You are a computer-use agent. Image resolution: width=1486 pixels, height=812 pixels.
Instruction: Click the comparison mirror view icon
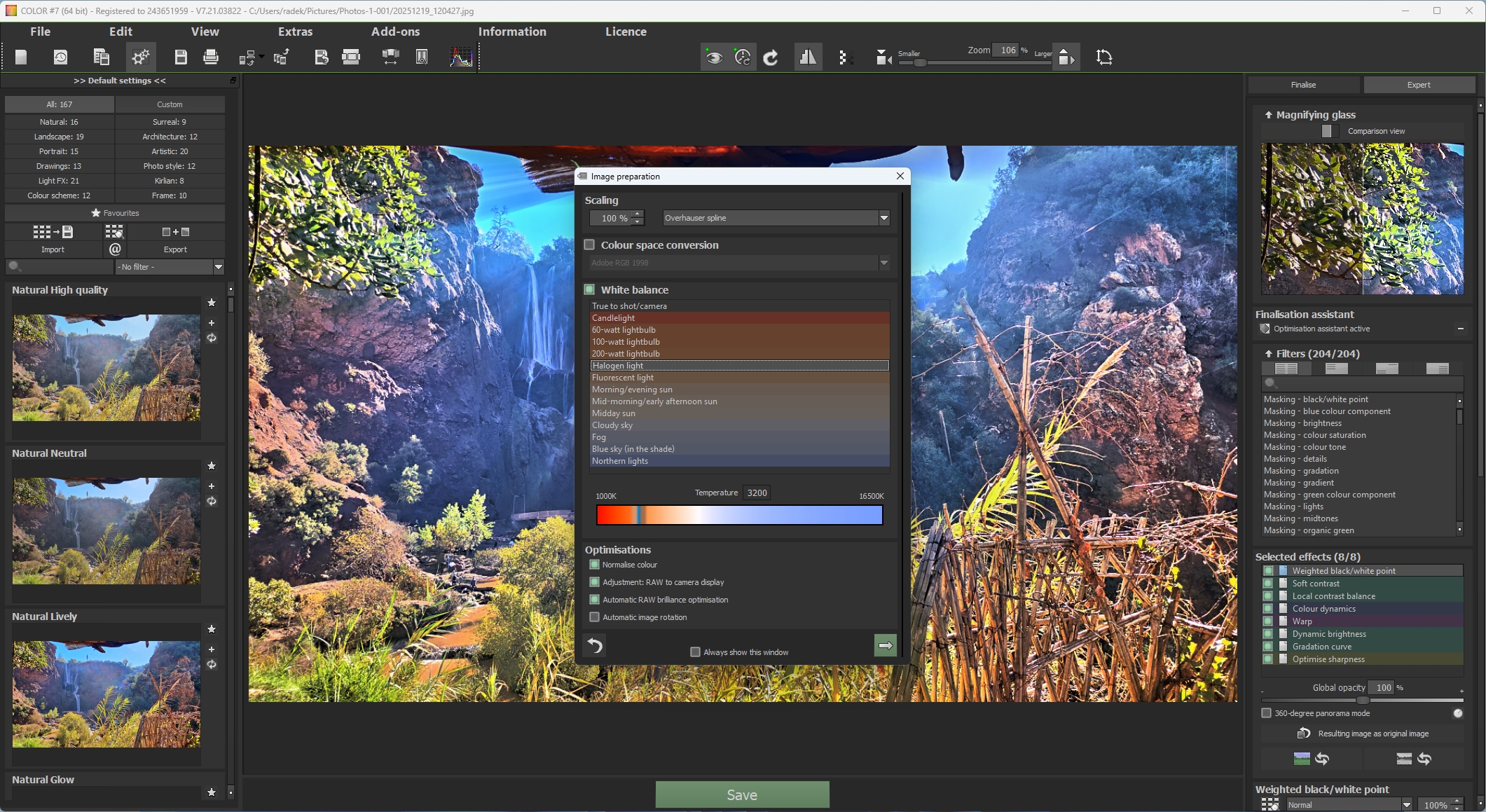click(808, 57)
